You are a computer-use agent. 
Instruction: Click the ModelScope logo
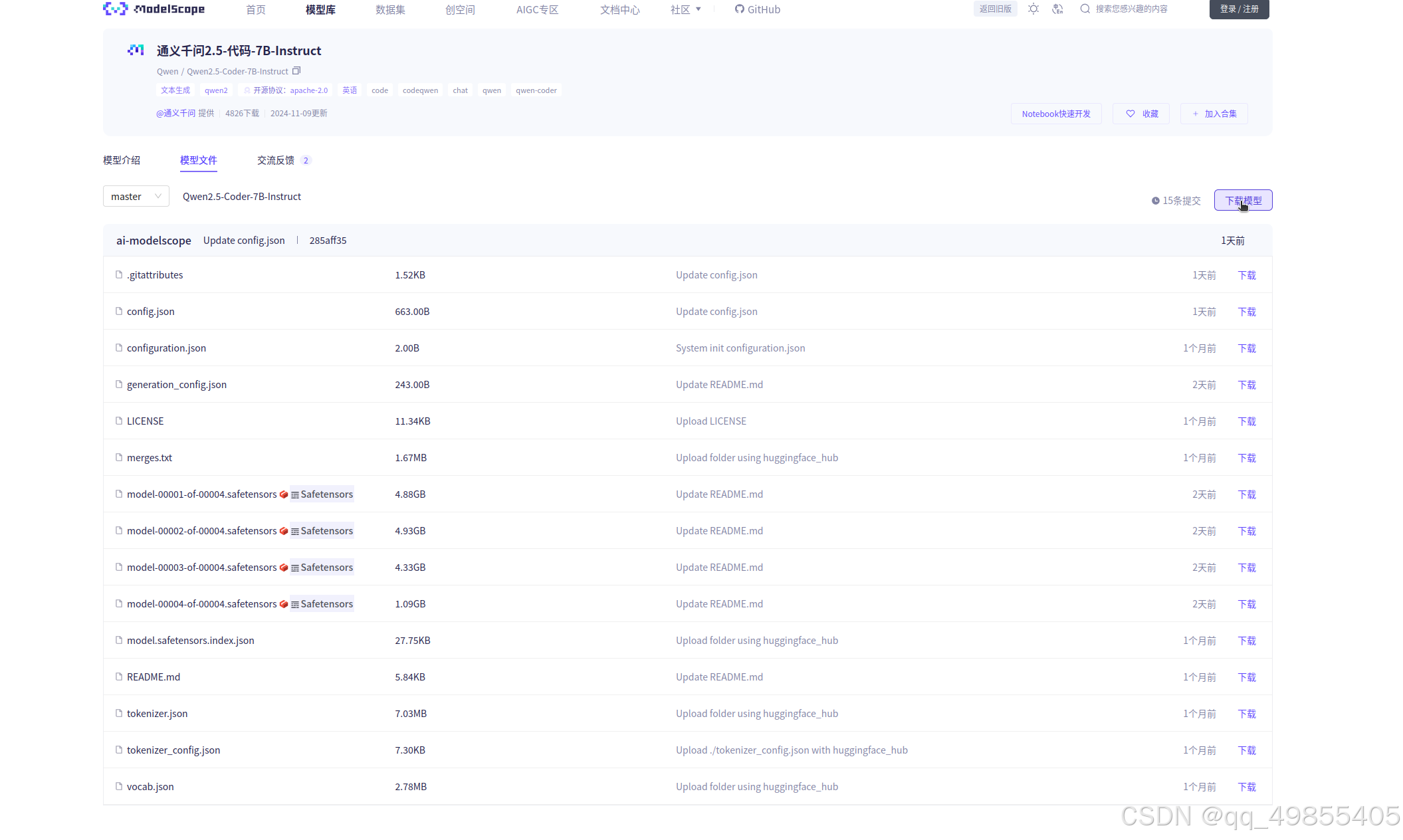point(154,9)
